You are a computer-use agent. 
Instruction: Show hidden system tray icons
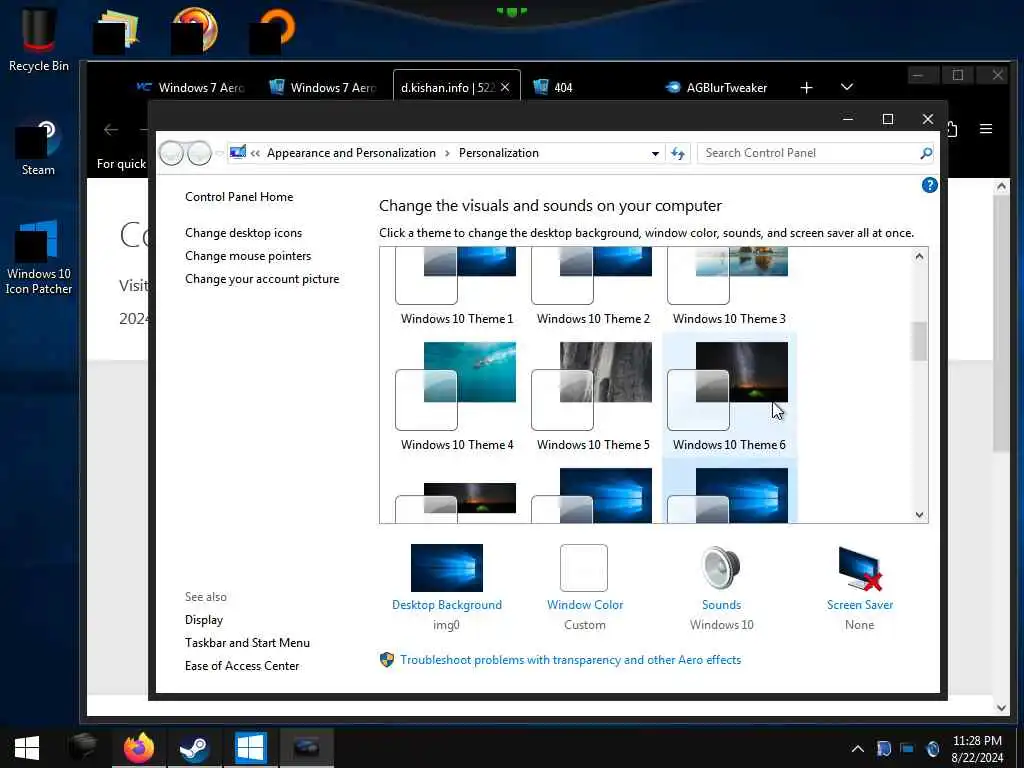tap(857, 749)
